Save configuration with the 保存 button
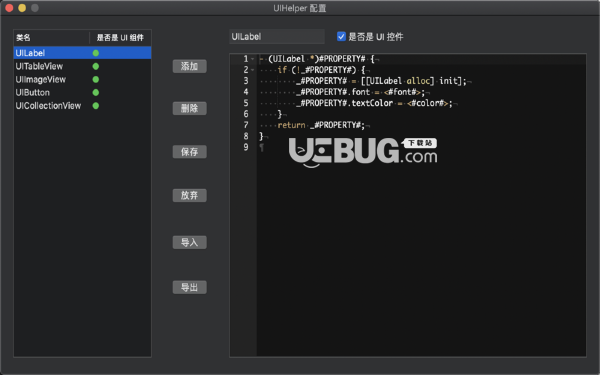This screenshot has height=375, width=600. [x=189, y=152]
